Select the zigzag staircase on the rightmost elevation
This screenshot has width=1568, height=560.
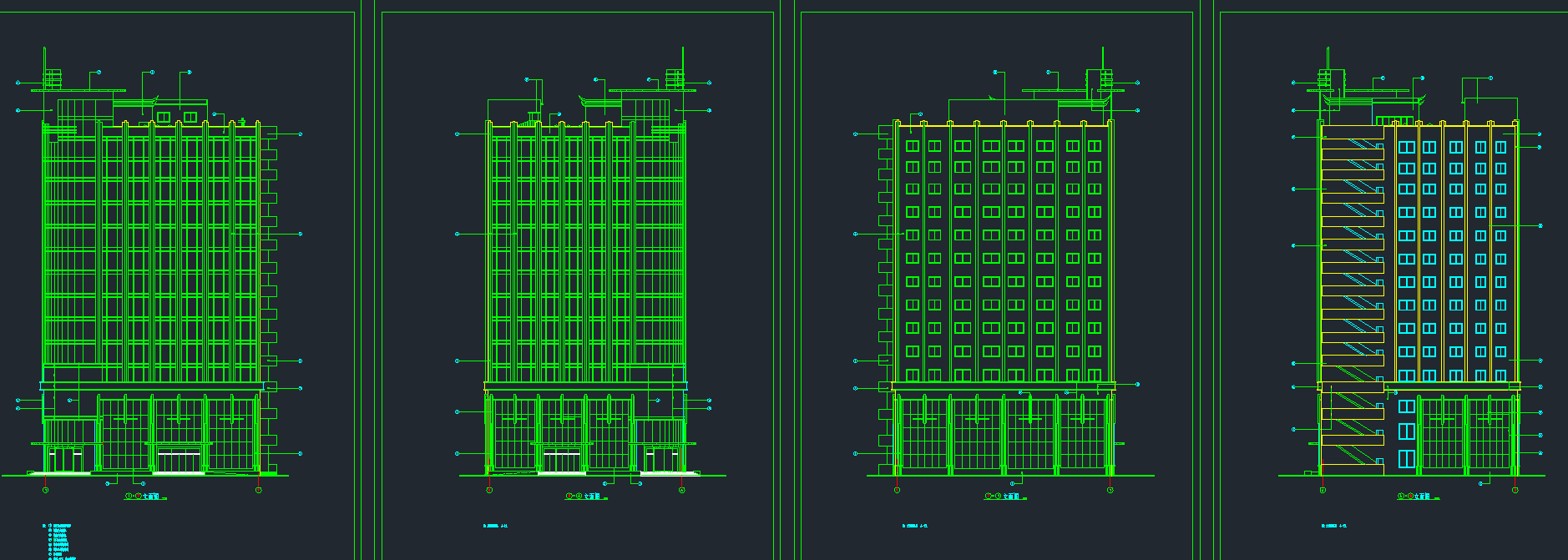coord(1353,300)
